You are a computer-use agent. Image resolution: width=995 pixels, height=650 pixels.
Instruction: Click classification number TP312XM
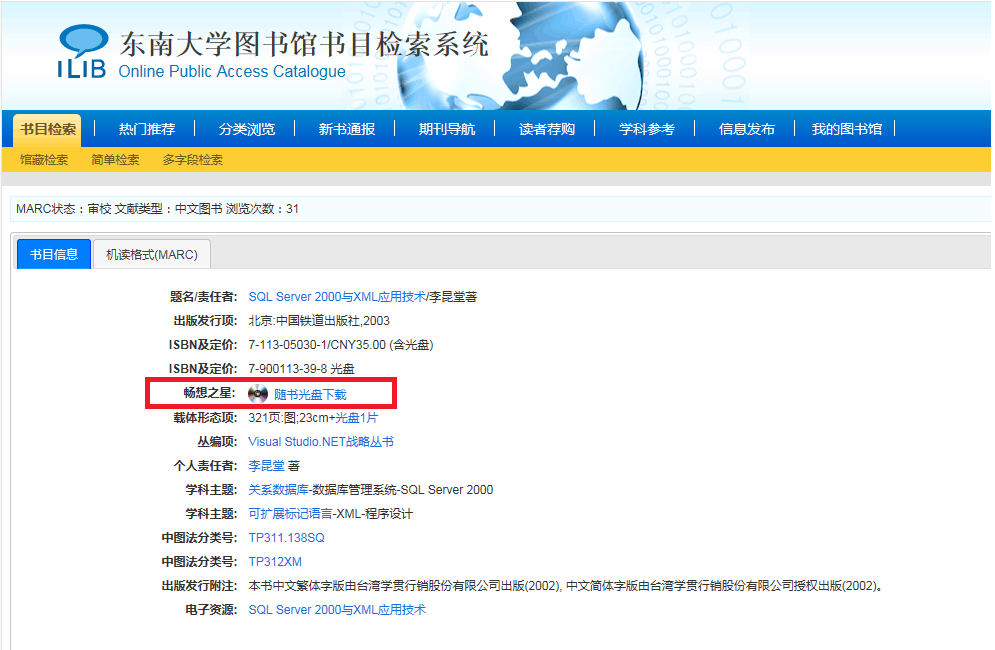tap(275, 562)
